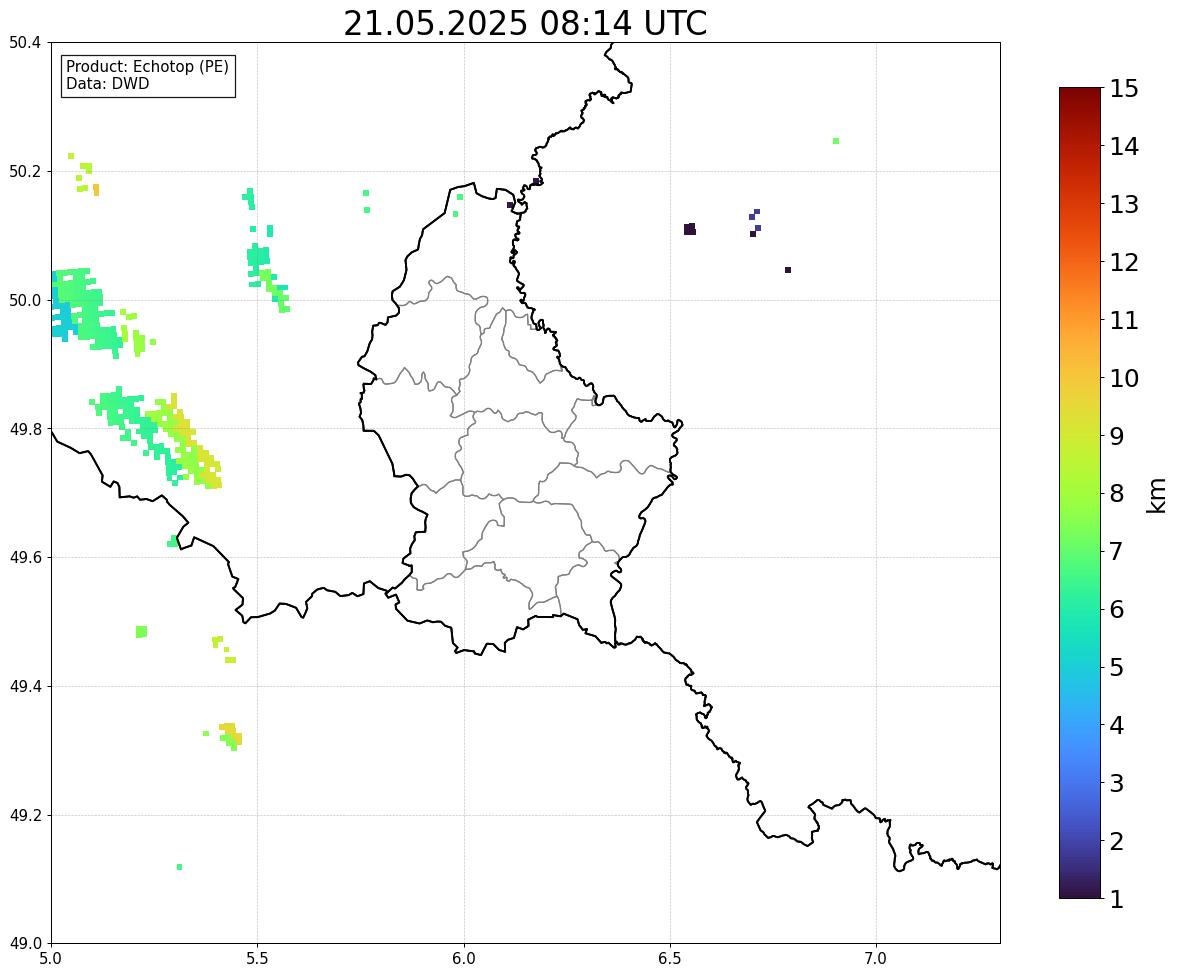Click the latitude axis label 50.0
1178x976 pixels.
point(26,301)
